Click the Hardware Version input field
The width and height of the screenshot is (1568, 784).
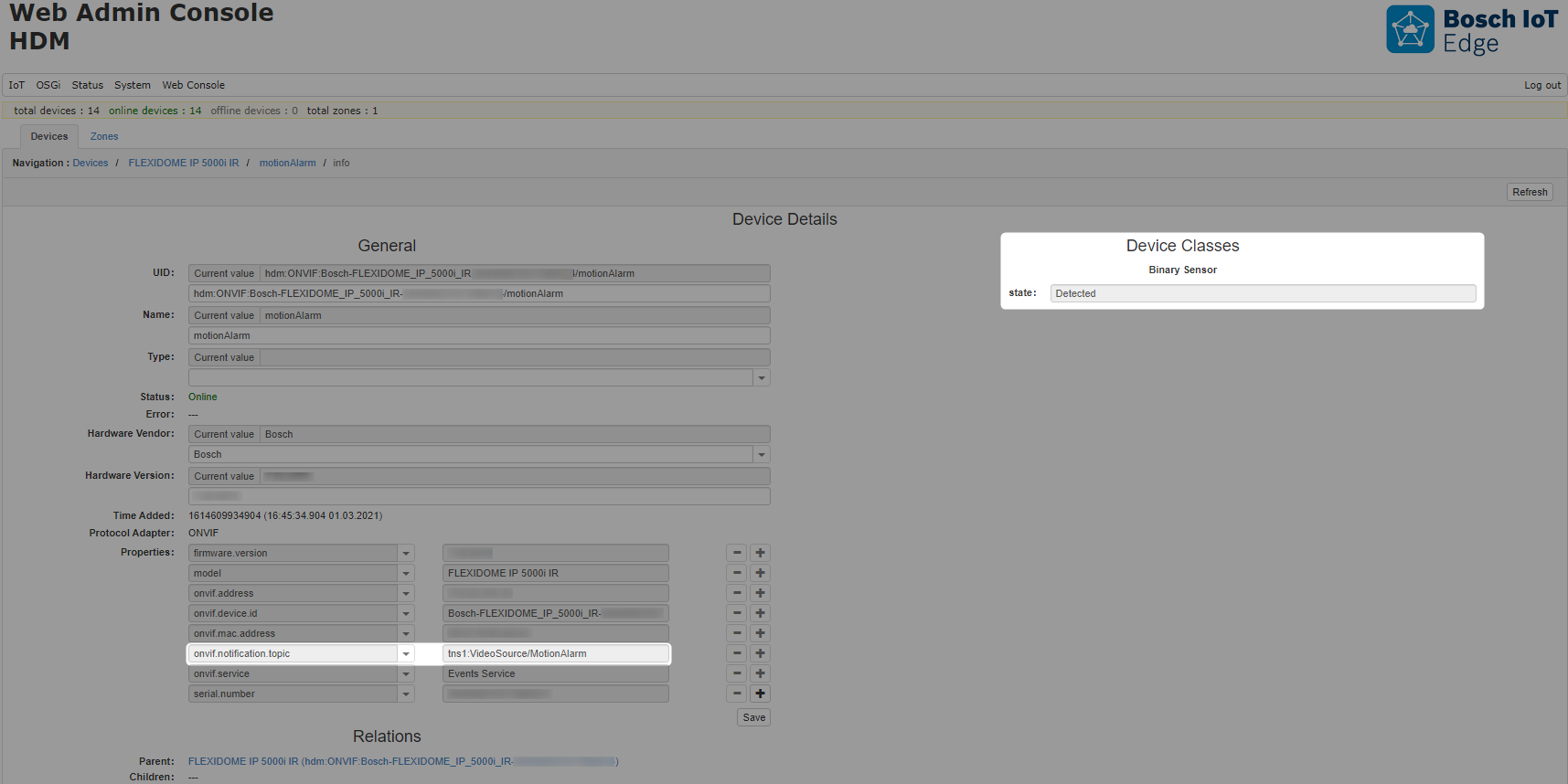(x=479, y=496)
